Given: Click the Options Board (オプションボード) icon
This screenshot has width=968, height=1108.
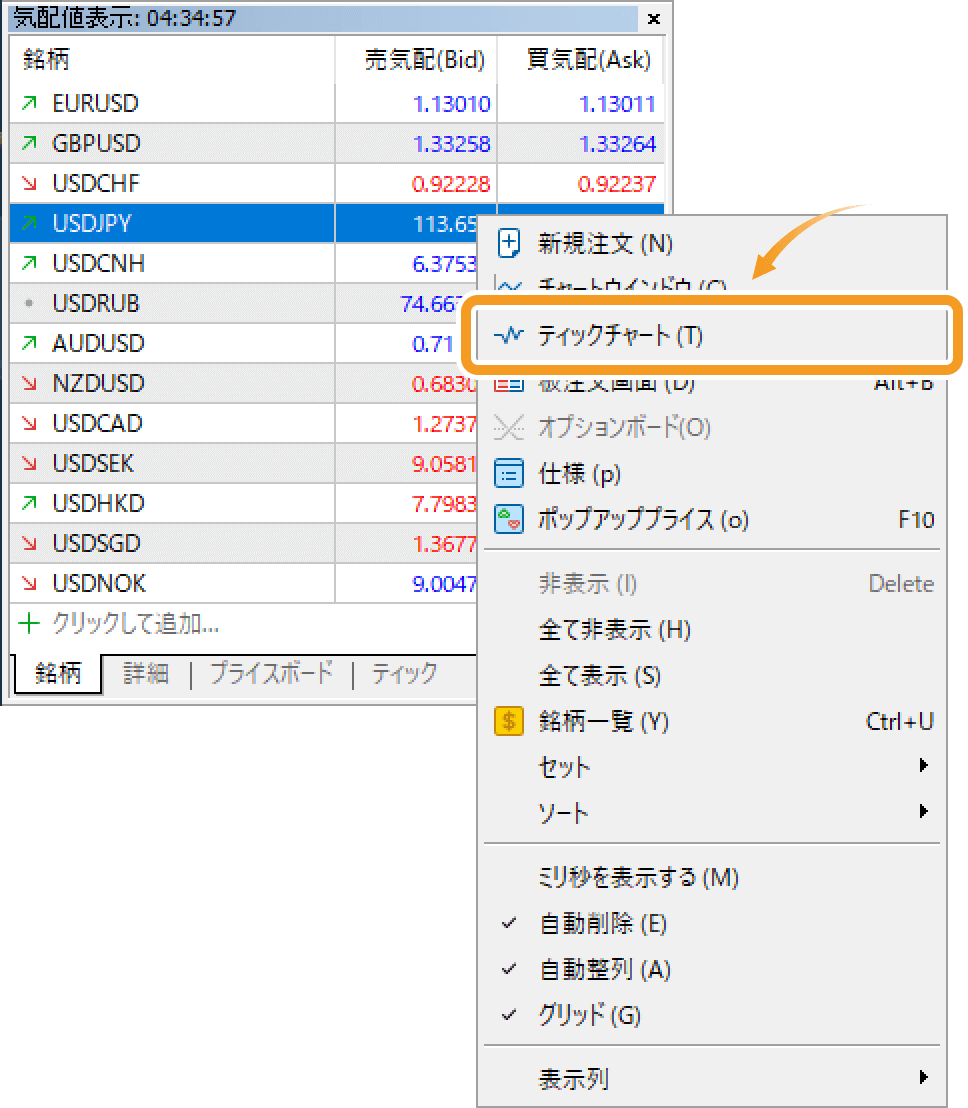Looking at the screenshot, I should coord(509,427).
